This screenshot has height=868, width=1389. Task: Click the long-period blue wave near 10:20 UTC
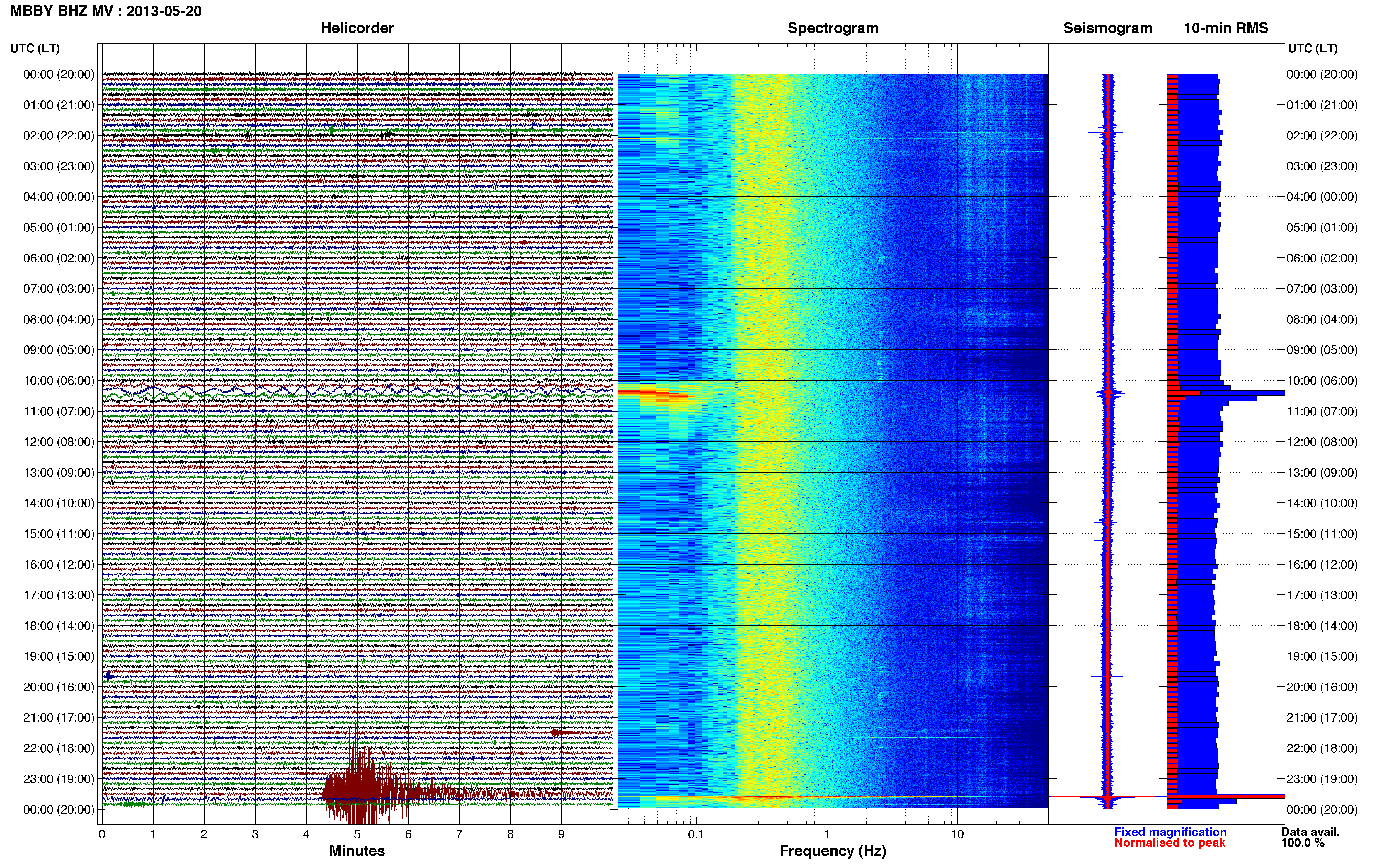pyautogui.click(x=357, y=391)
